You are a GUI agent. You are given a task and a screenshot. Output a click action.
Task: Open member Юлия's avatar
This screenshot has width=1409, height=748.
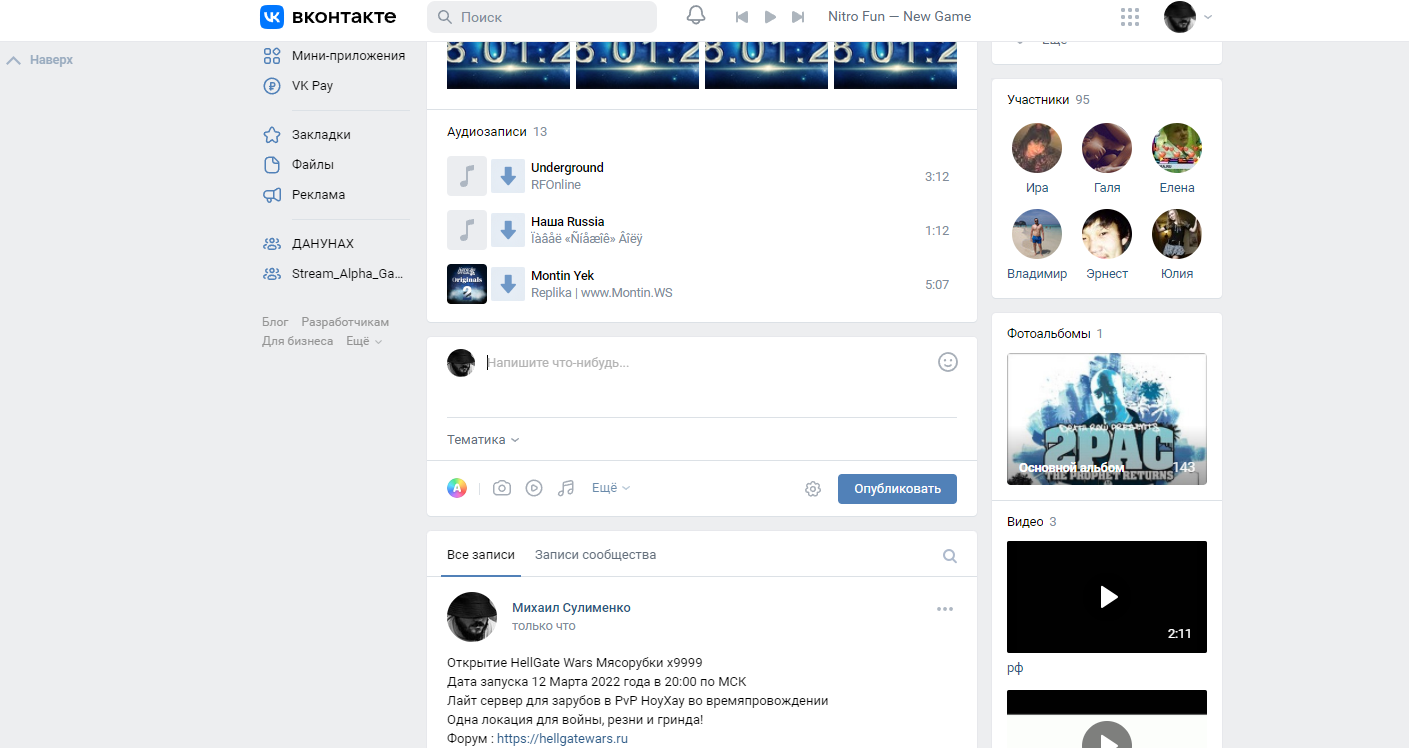(x=1177, y=235)
